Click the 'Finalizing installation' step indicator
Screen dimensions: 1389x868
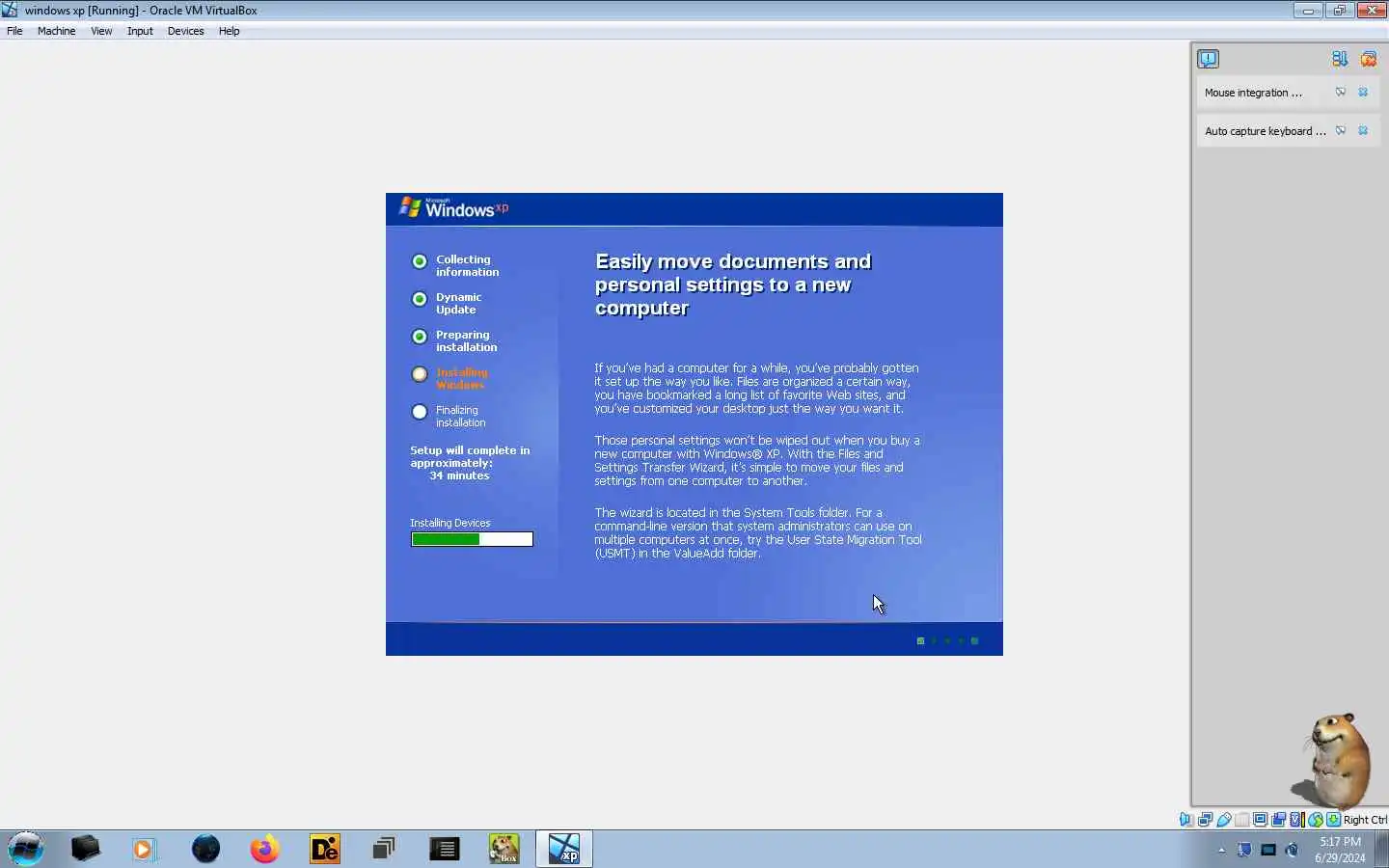[x=420, y=412]
